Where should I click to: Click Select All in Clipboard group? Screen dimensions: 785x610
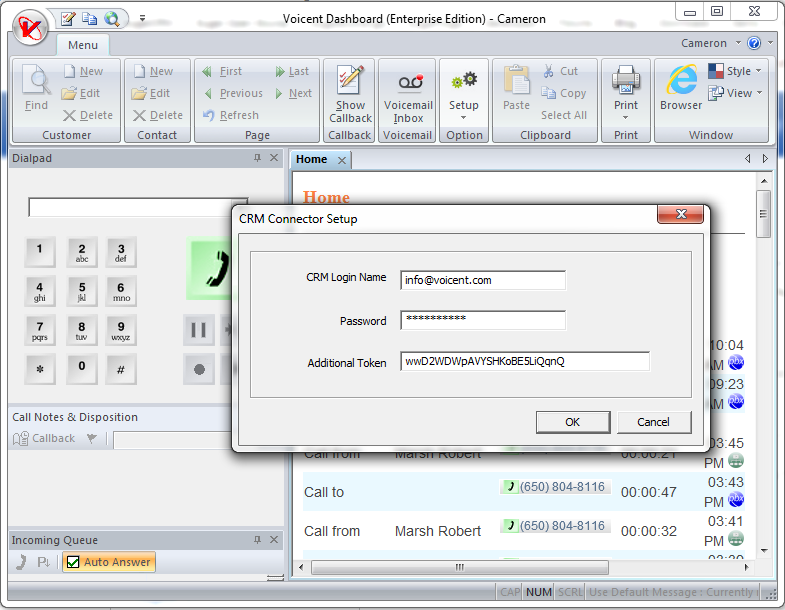(x=564, y=115)
